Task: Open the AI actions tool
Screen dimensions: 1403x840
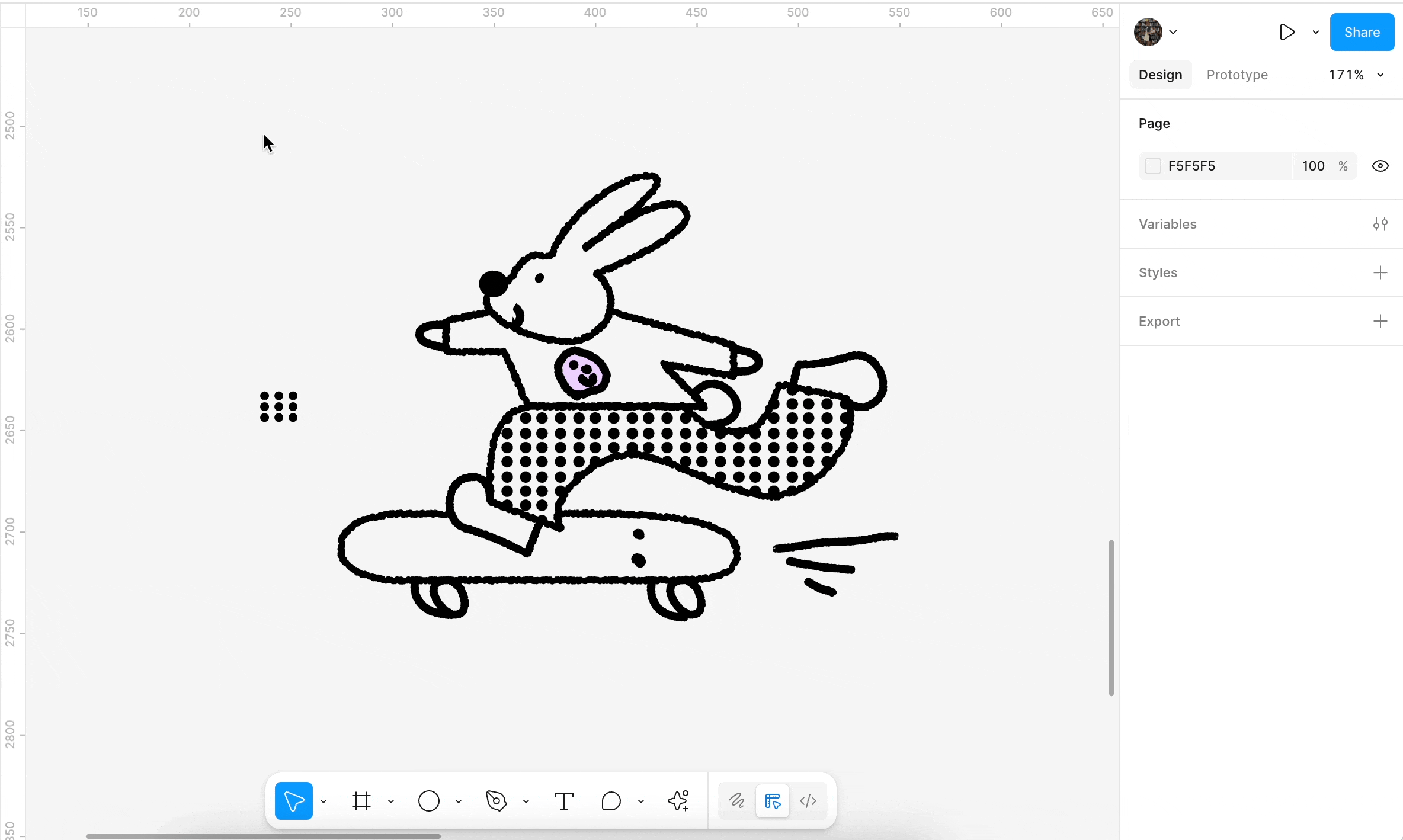Action: pyautogui.click(x=678, y=801)
